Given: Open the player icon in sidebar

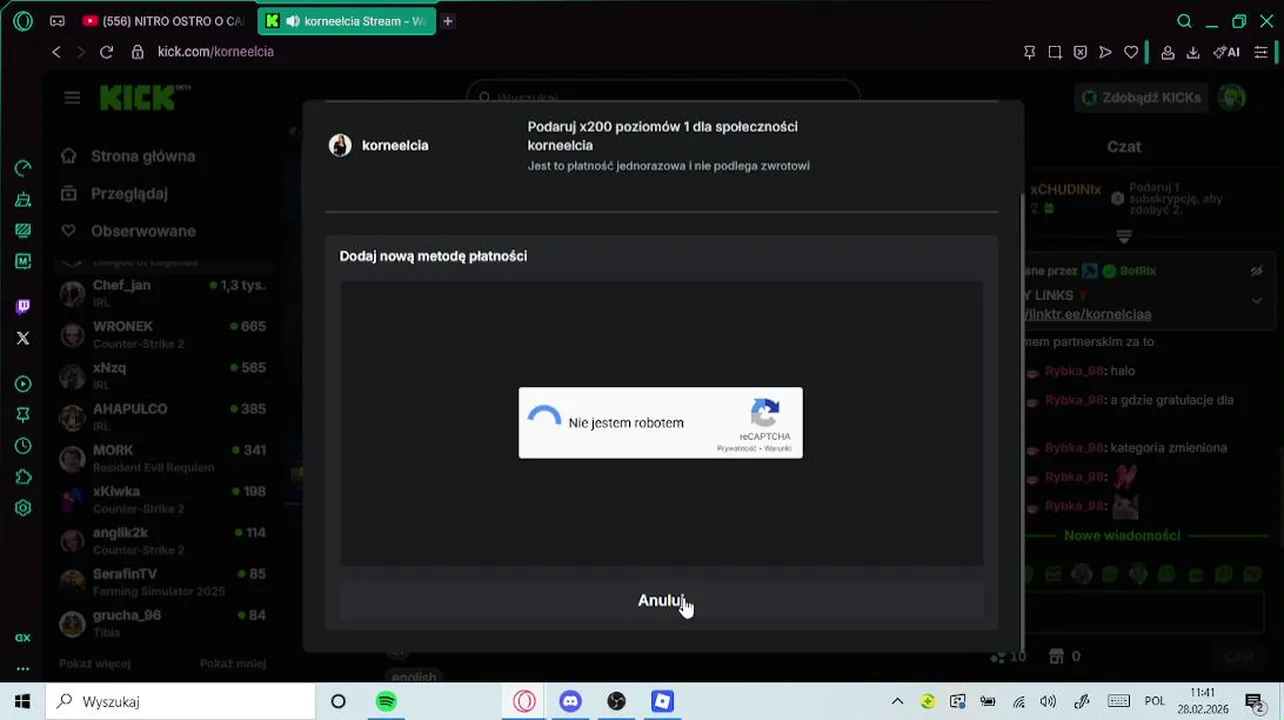Looking at the screenshot, I should [x=23, y=384].
